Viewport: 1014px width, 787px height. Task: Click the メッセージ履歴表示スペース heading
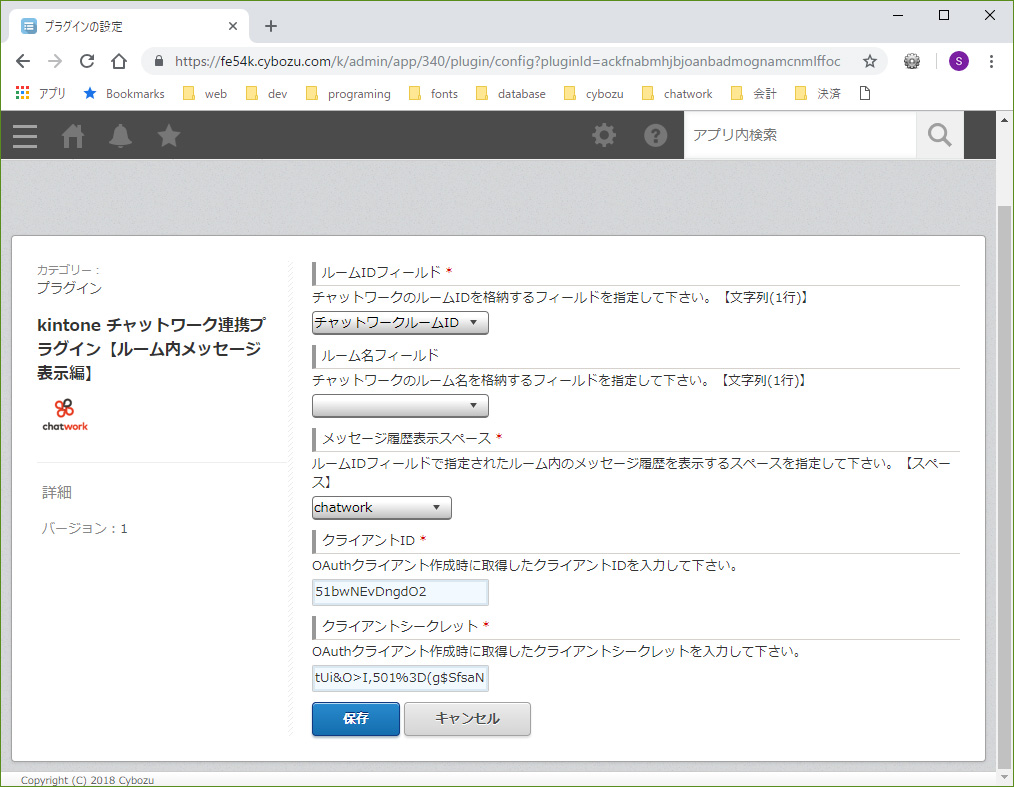407,438
